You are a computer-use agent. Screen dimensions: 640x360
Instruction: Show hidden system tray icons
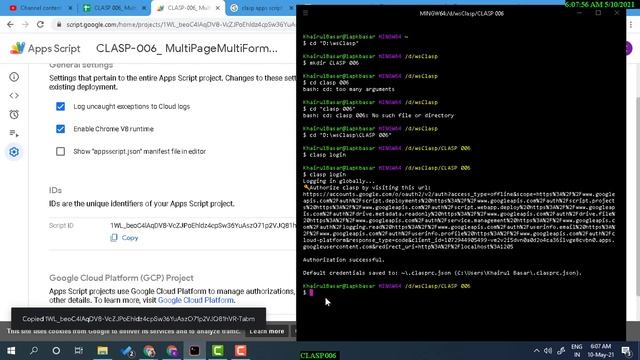pyautogui.click(x=536, y=351)
